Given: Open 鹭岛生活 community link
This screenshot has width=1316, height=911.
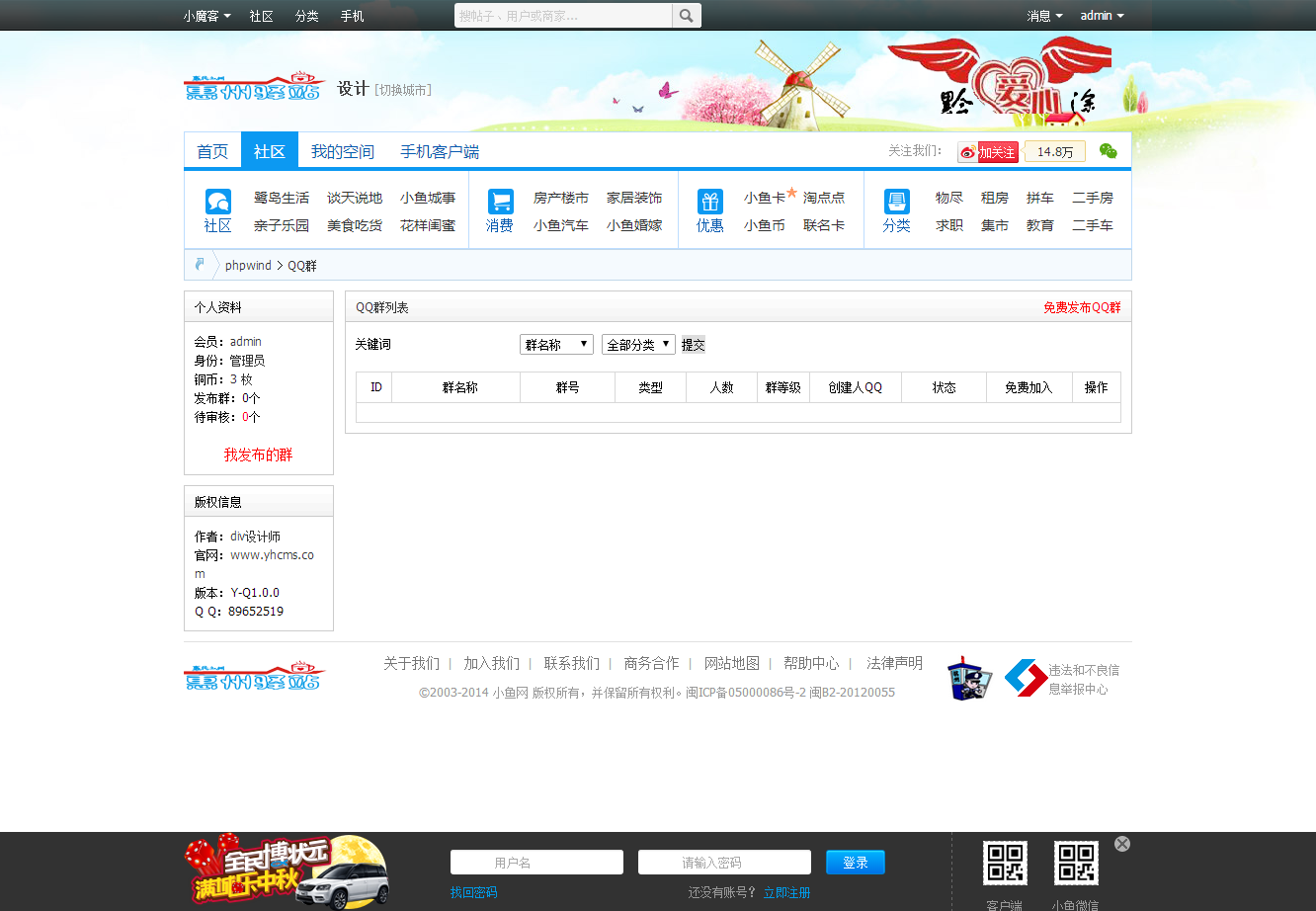Looking at the screenshot, I should [x=282, y=198].
